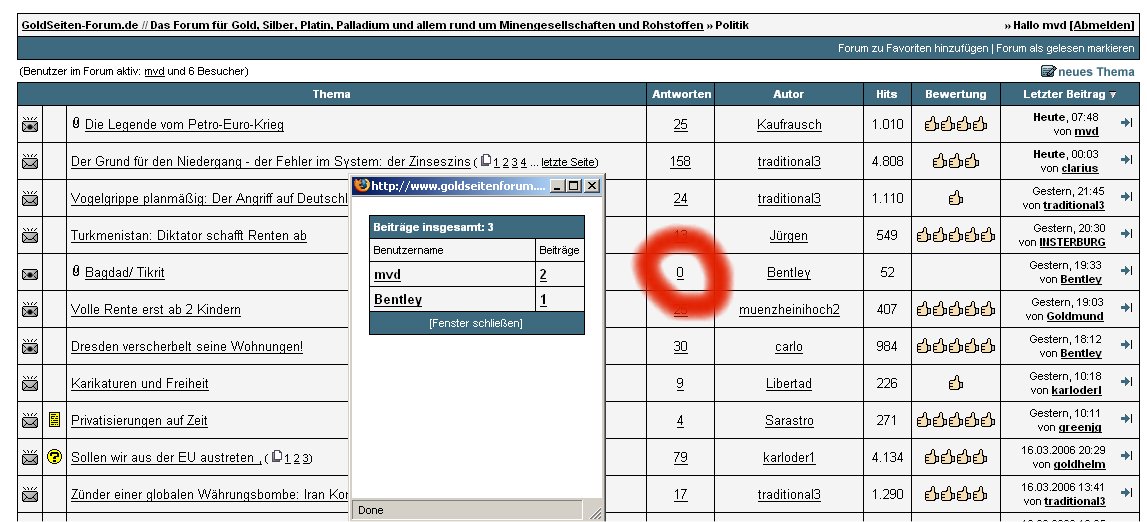Click envelope icon for EU austreten thread

[x=30, y=458]
